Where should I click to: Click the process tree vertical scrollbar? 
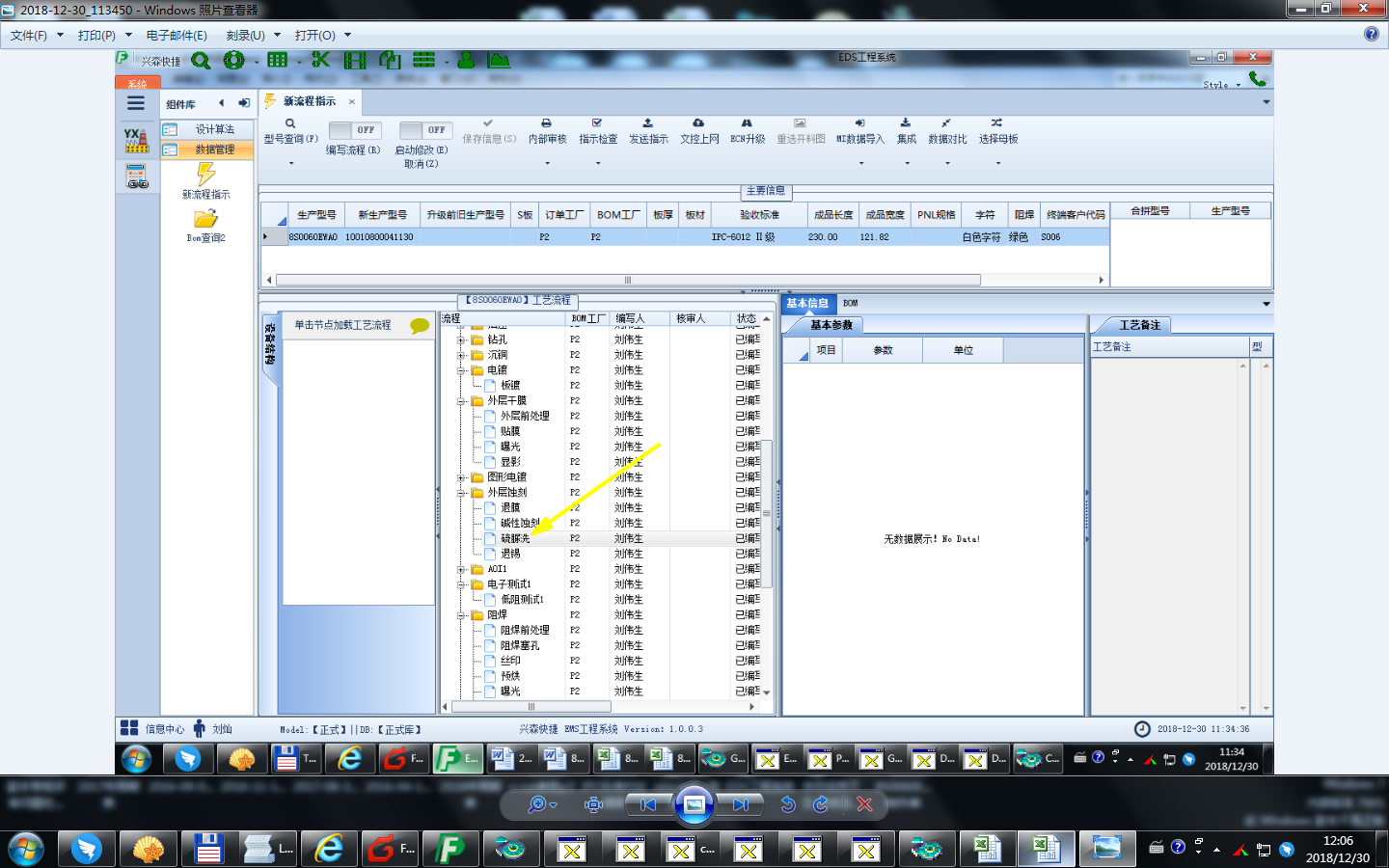point(767,514)
